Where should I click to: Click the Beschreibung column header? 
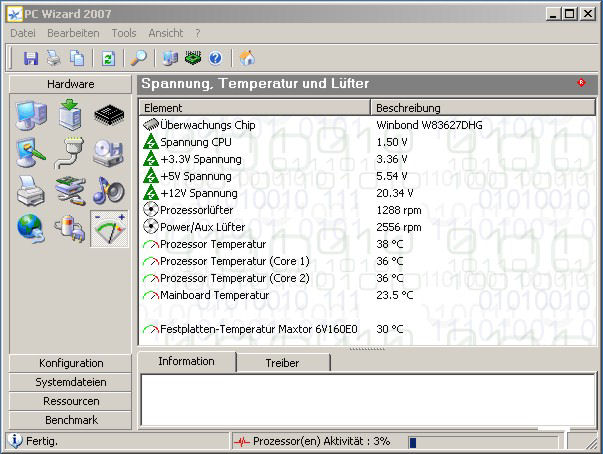coord(483,108)
